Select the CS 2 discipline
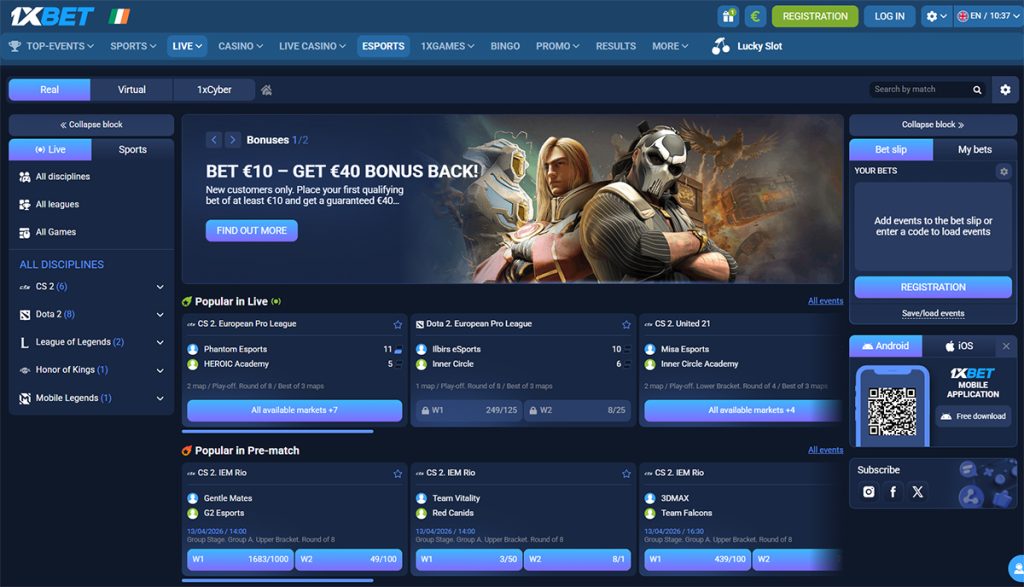The image size is (1024, 587). pos(51,287)
